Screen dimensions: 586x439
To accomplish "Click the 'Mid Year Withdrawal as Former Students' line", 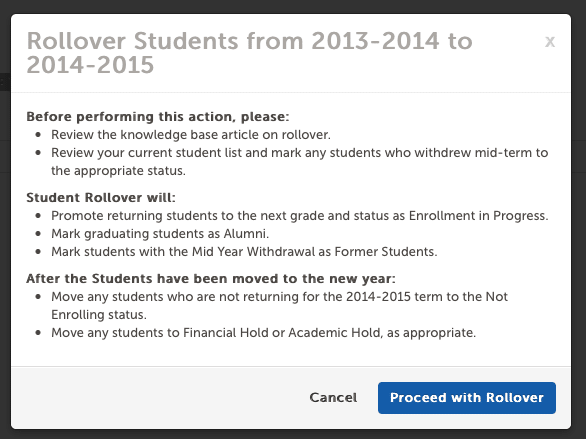I will (244, 251).
